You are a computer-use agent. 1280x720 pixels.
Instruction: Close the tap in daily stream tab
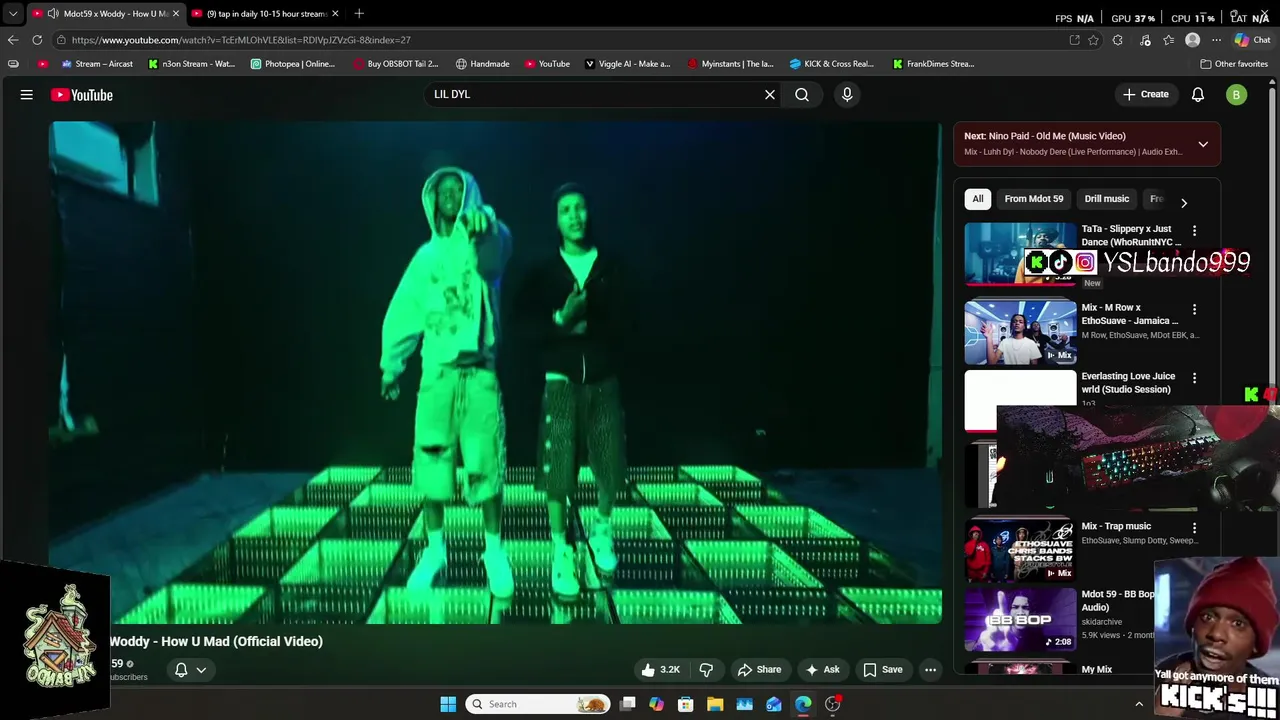(335, 14)
